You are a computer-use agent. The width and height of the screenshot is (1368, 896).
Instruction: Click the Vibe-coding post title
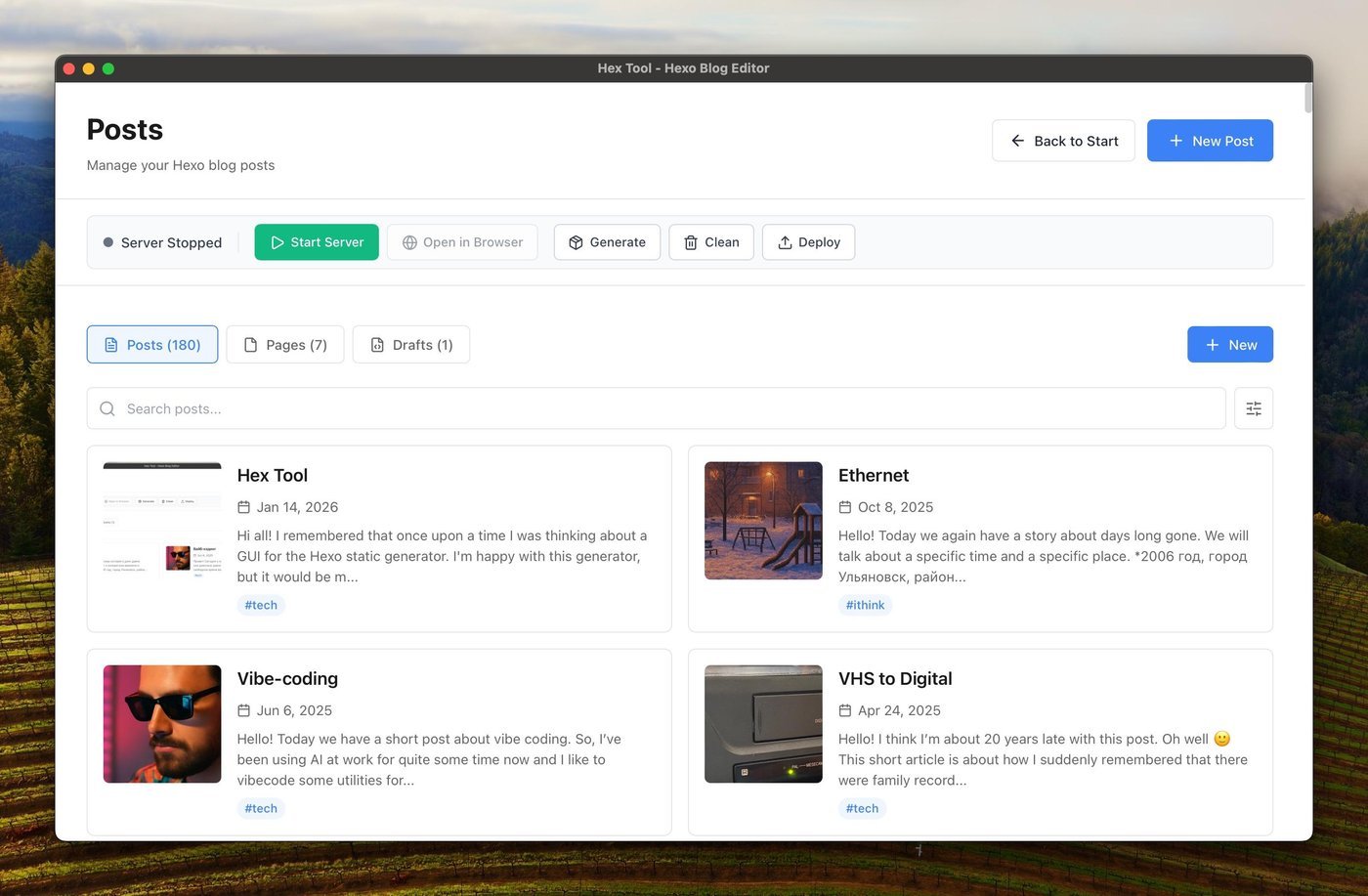tap(287, 678)
